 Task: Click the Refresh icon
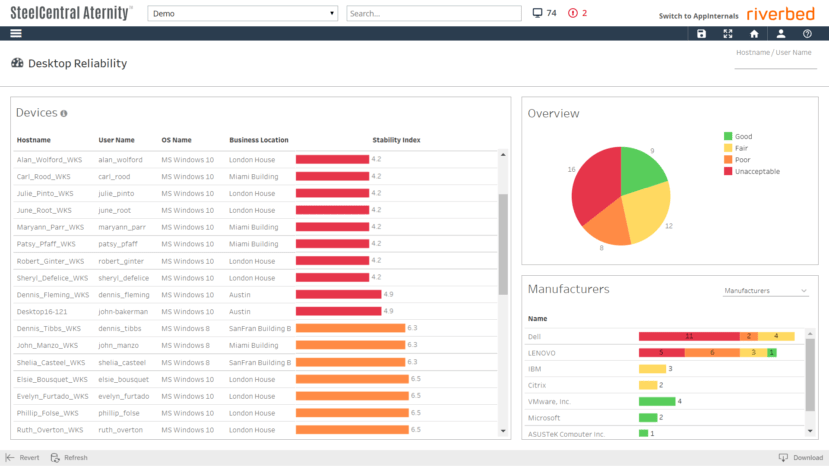coord(55,458)
